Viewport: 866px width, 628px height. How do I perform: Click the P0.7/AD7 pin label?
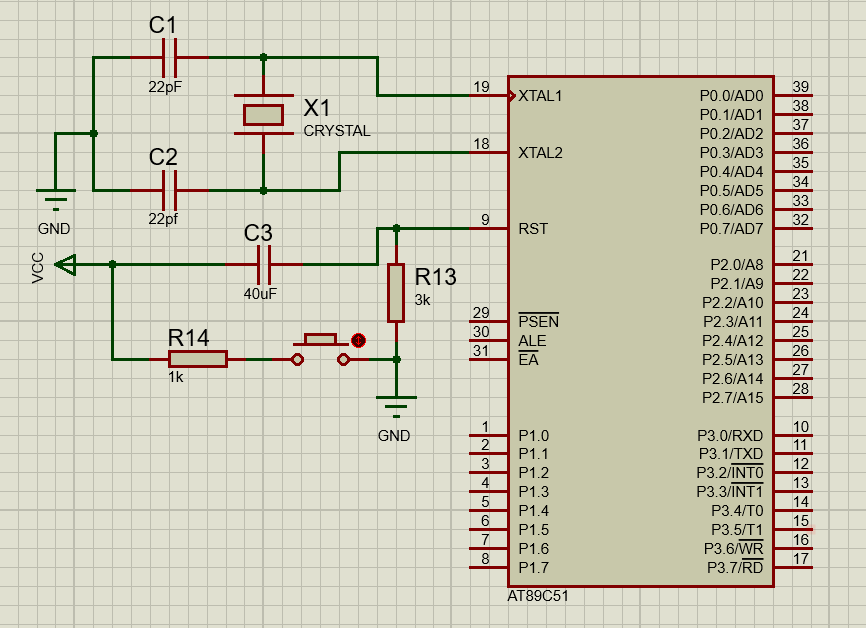click(x=731, y=229)
